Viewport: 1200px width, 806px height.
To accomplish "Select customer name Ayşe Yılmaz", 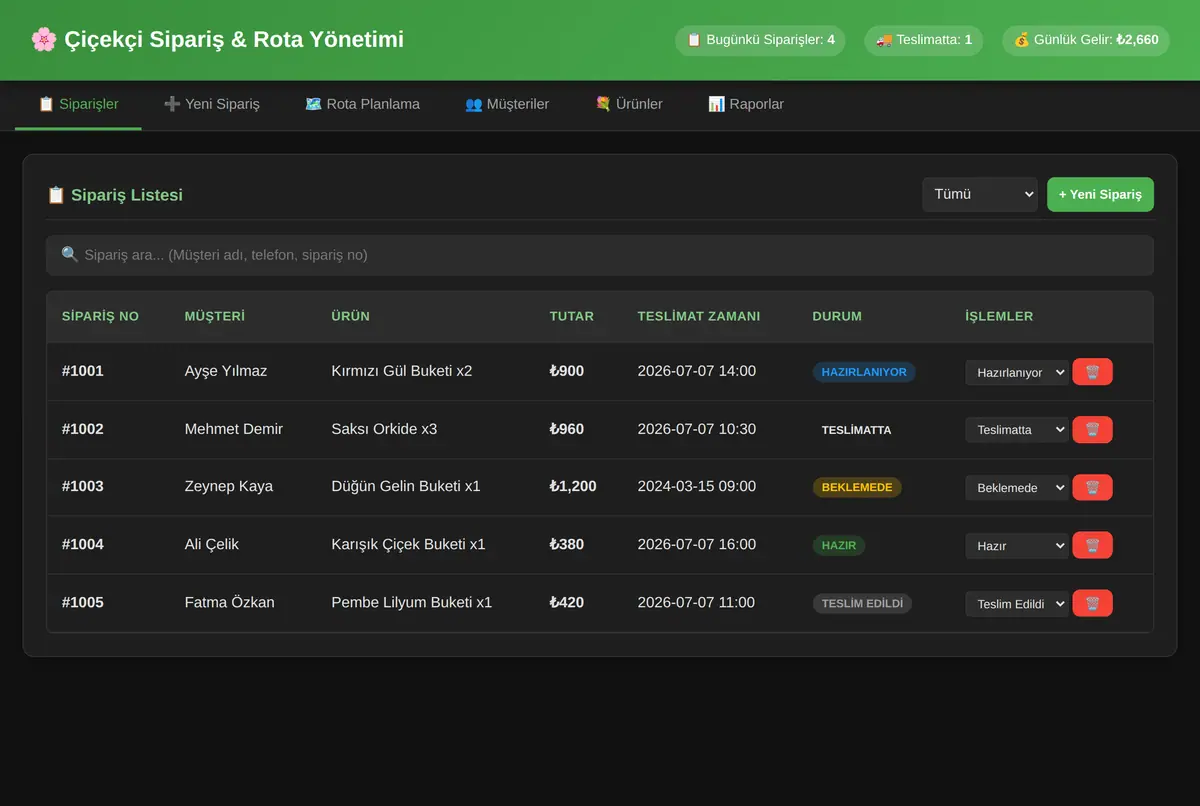I will point(226,371).
